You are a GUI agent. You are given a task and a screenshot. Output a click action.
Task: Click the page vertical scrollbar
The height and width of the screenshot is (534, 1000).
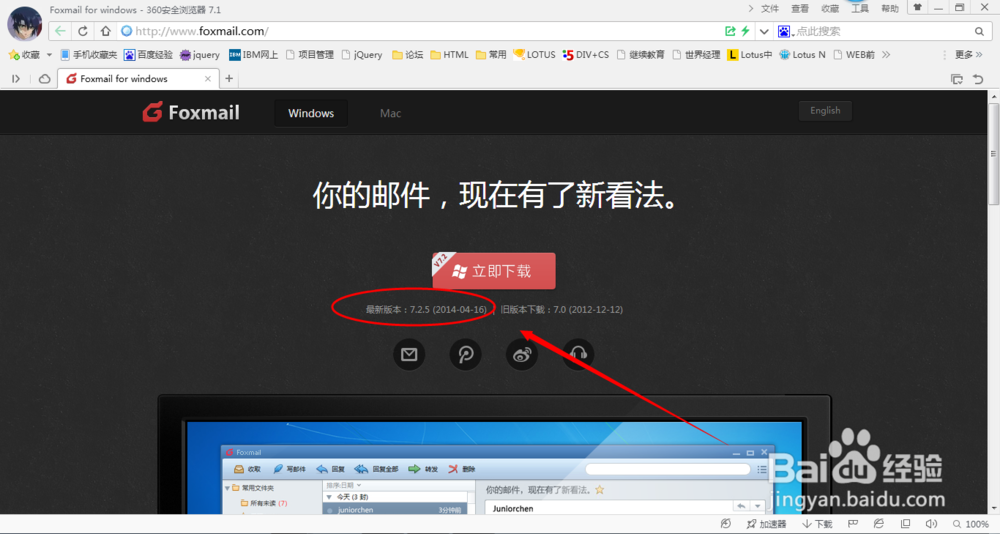pyautogui.click(x=993, y=153)
